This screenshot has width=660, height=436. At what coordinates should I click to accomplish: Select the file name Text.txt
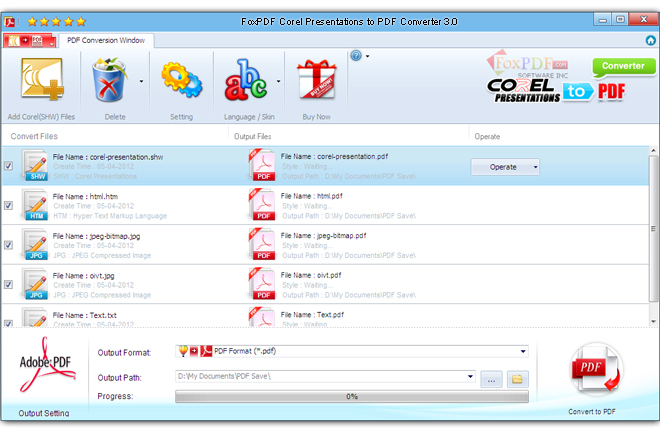click(103, 315)
